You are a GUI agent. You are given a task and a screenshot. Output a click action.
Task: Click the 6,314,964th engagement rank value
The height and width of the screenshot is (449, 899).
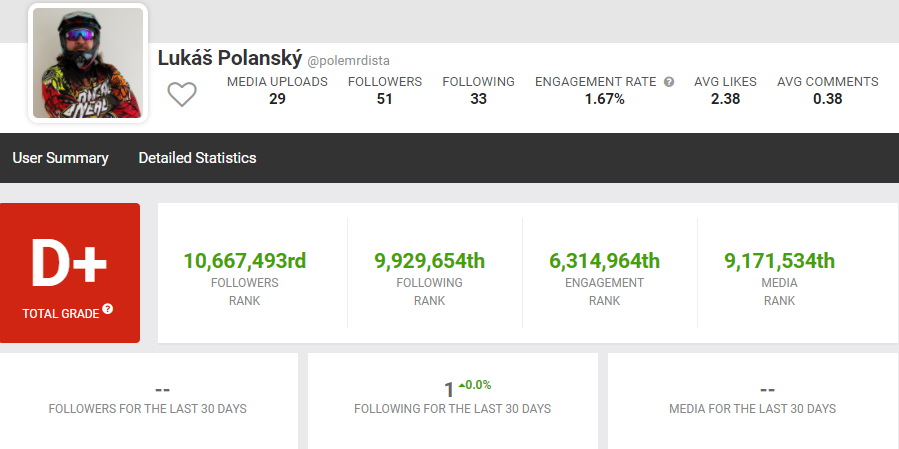point(604,261)
